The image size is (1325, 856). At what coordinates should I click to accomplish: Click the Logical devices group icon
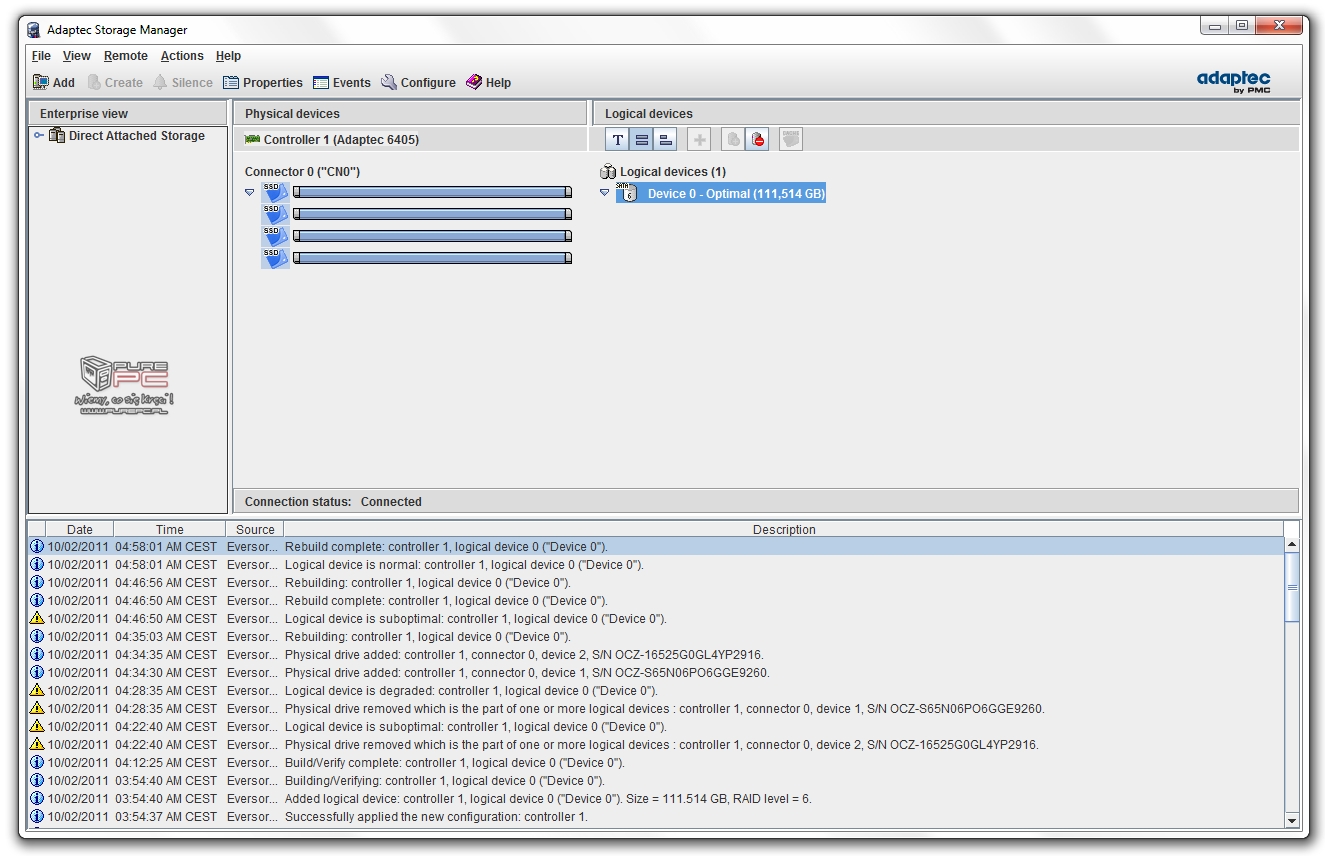click(x=608, y=172)
